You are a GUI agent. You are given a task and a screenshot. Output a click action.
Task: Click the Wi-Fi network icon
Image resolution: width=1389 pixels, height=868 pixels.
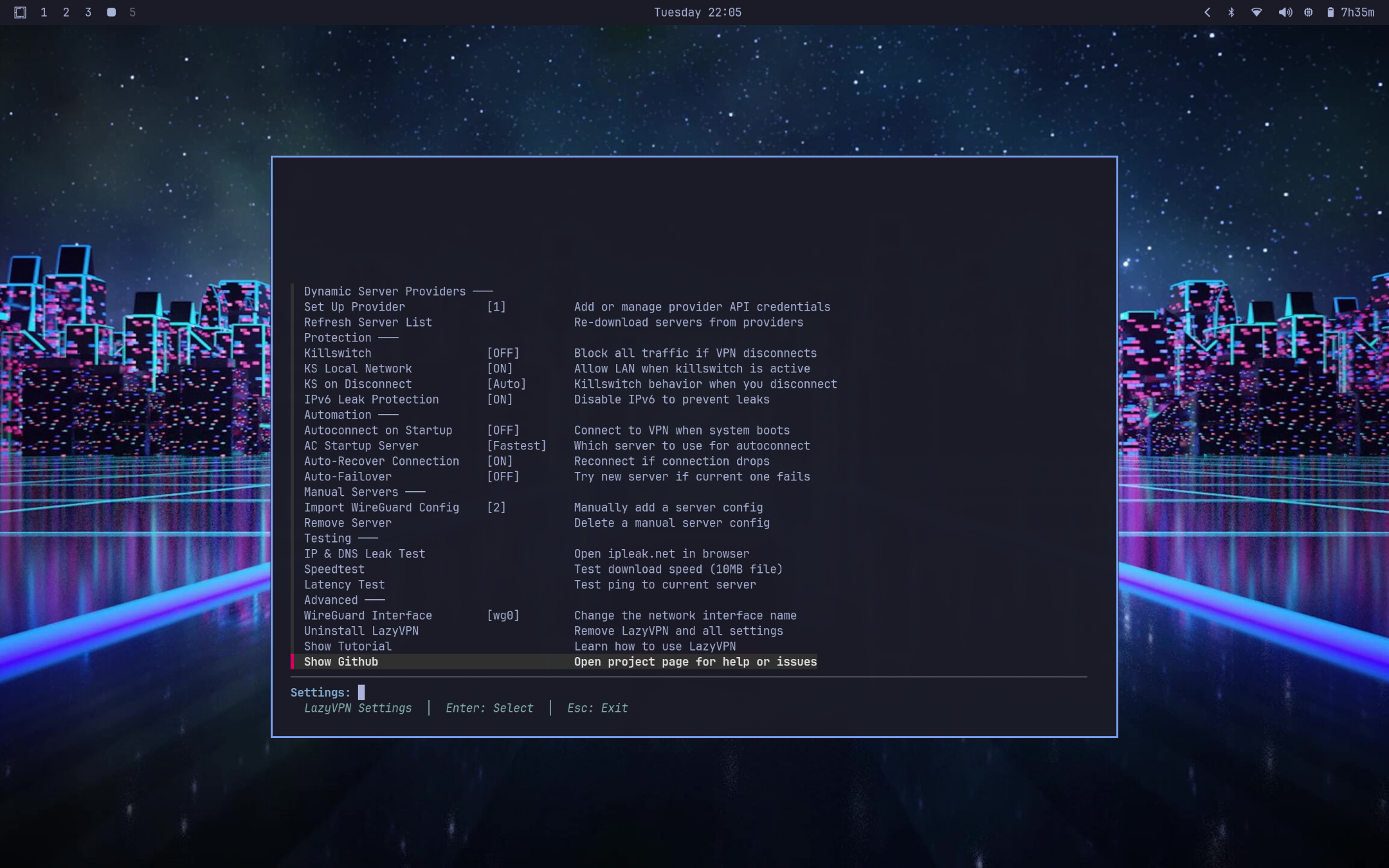1256,12
